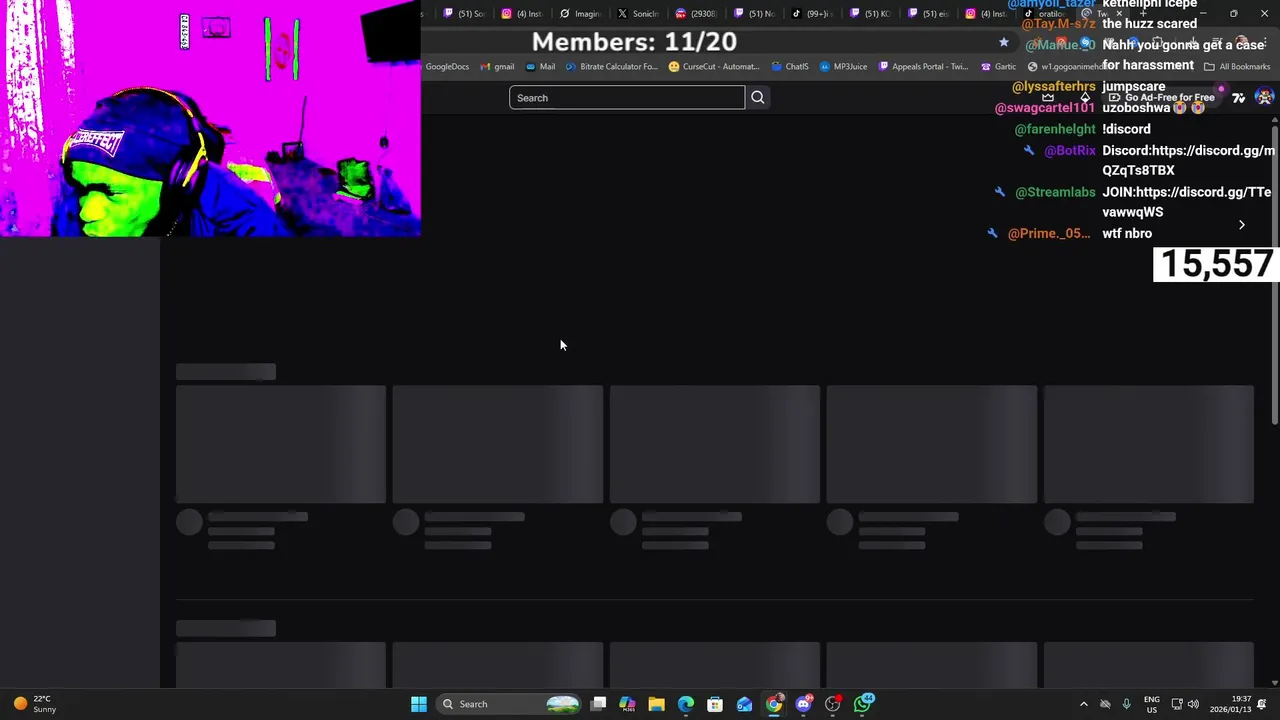The height and width of the screenshot is (720, 1280).
Task: Focus Google Chrome from the taskbar
Action: coord(774,704)
